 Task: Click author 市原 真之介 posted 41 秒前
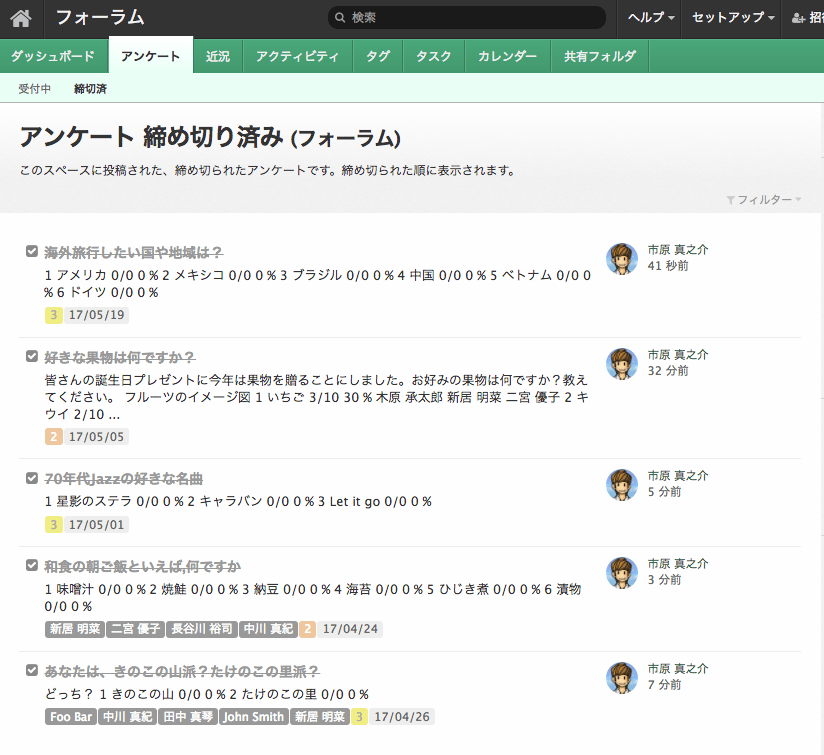[678, 250]
